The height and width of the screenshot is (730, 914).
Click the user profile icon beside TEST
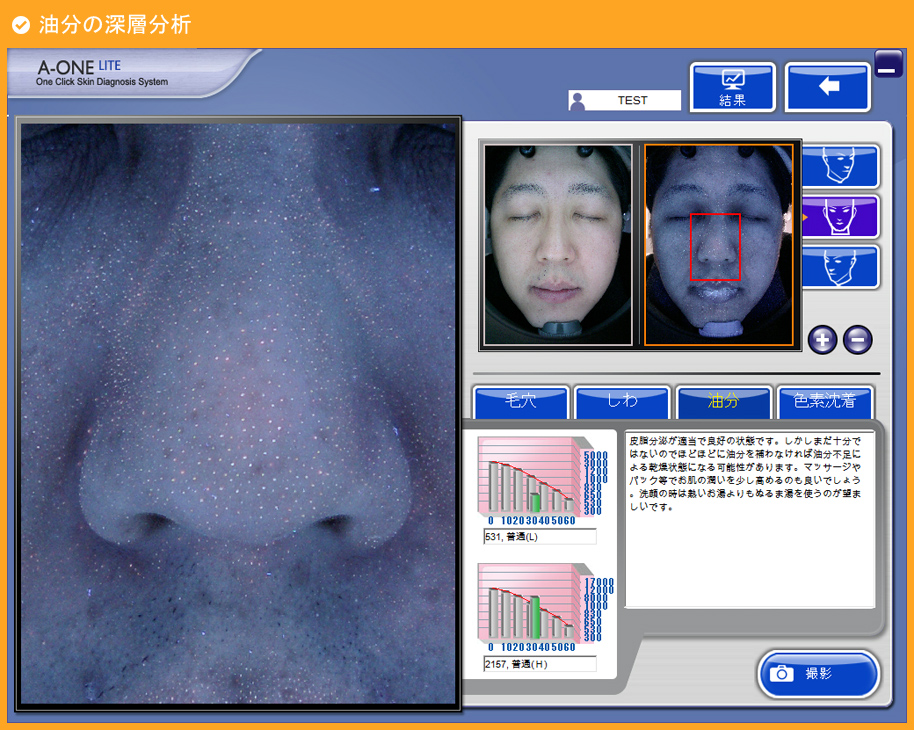[x=577, y=101]
